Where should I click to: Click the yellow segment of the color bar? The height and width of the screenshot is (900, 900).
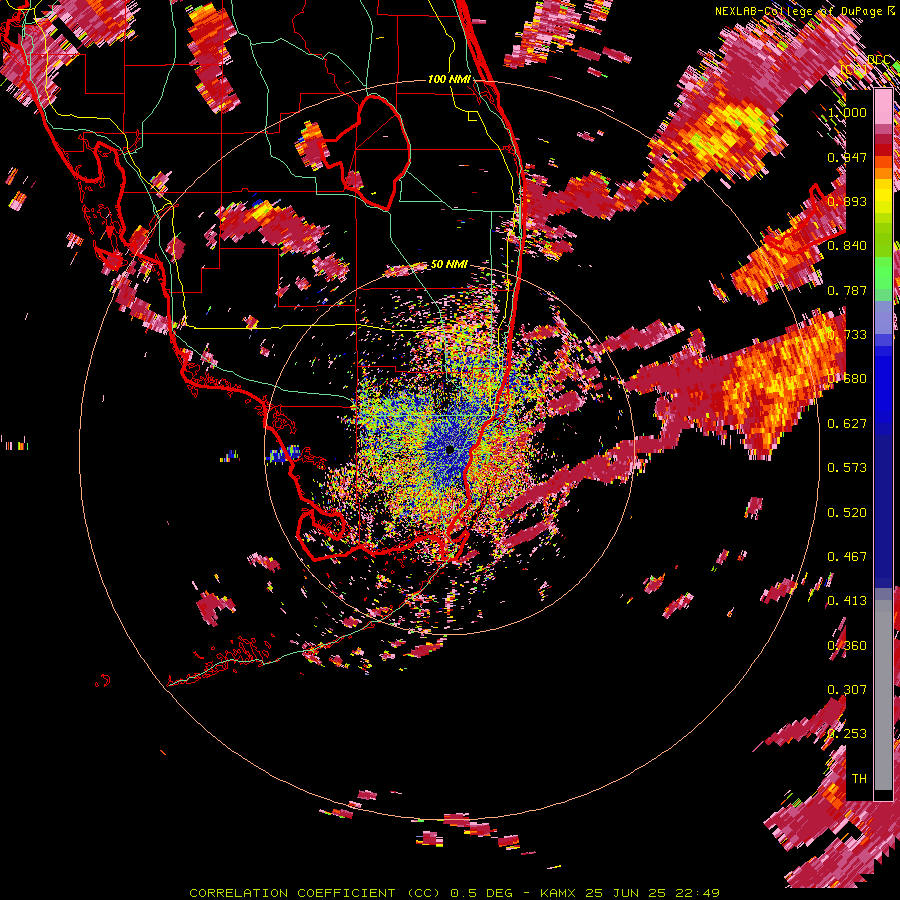pos(883,197)
